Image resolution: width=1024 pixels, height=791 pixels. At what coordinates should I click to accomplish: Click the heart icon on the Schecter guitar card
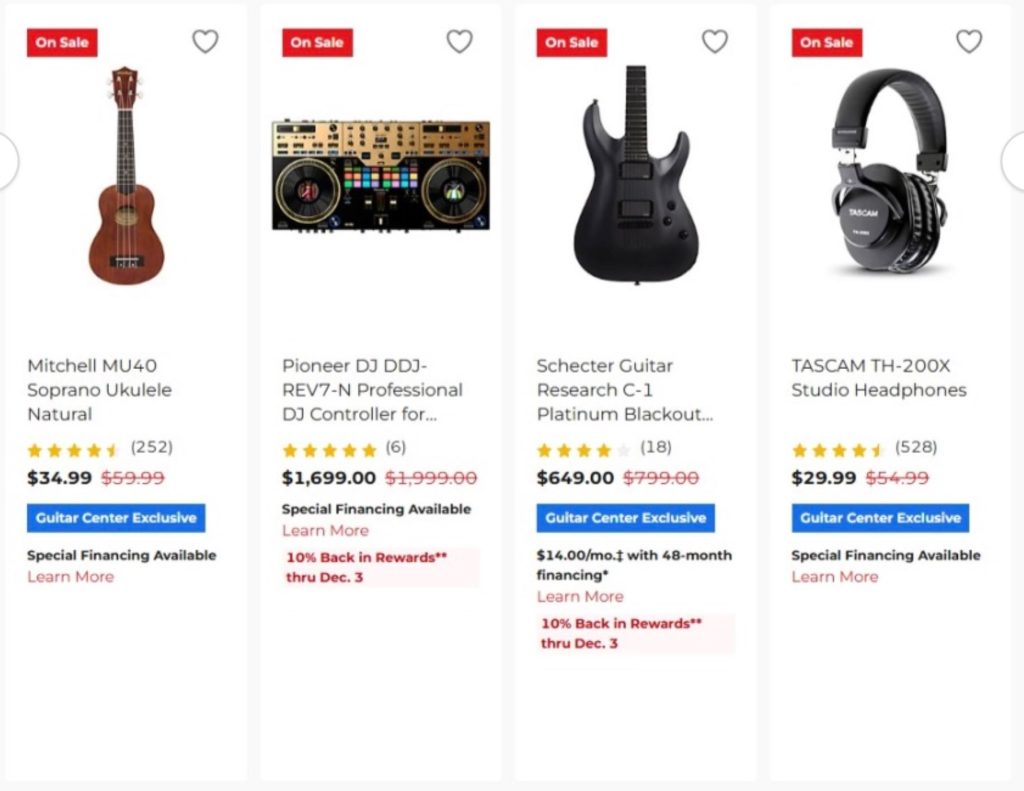pyautogui.click(x=714, y=41)
